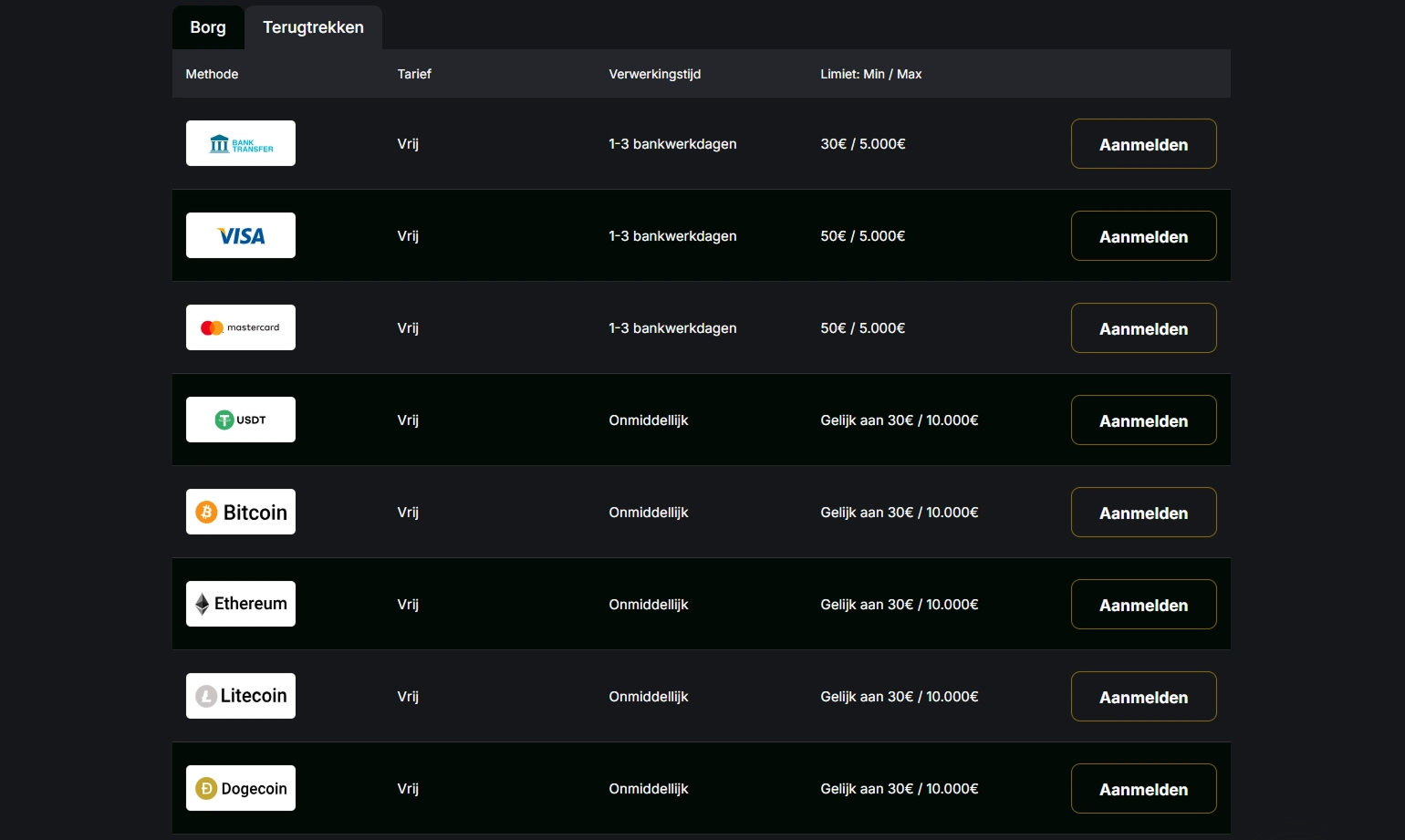Choose the Litecoin payment logo

point(241,696)
